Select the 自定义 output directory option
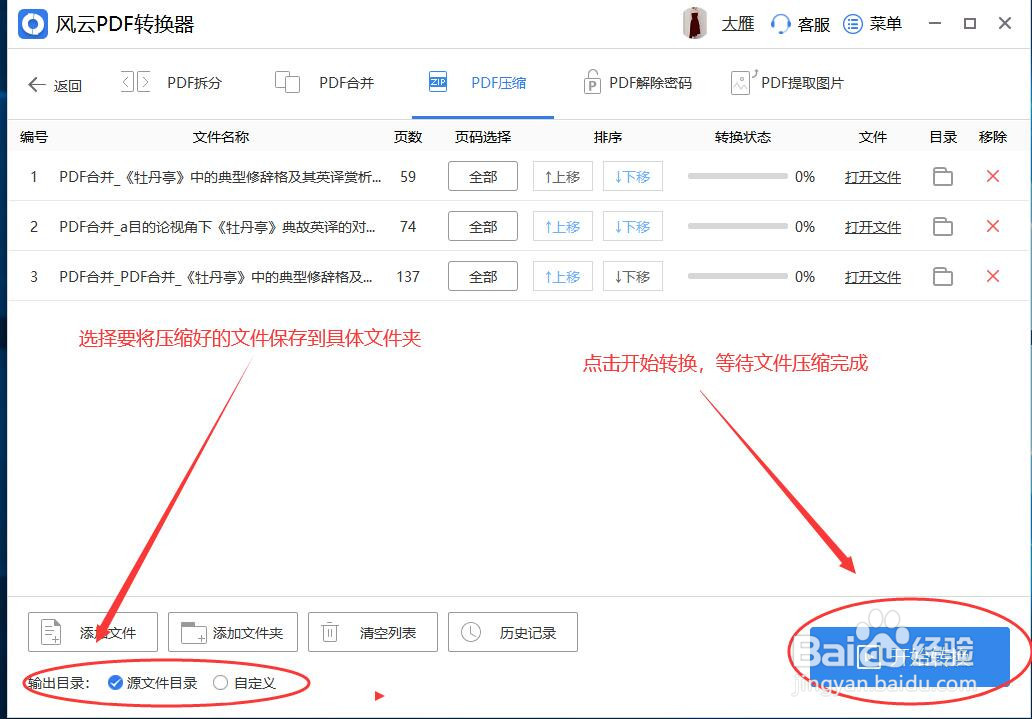The width and height of the screenshot is (1032, 719). (219, 682)
